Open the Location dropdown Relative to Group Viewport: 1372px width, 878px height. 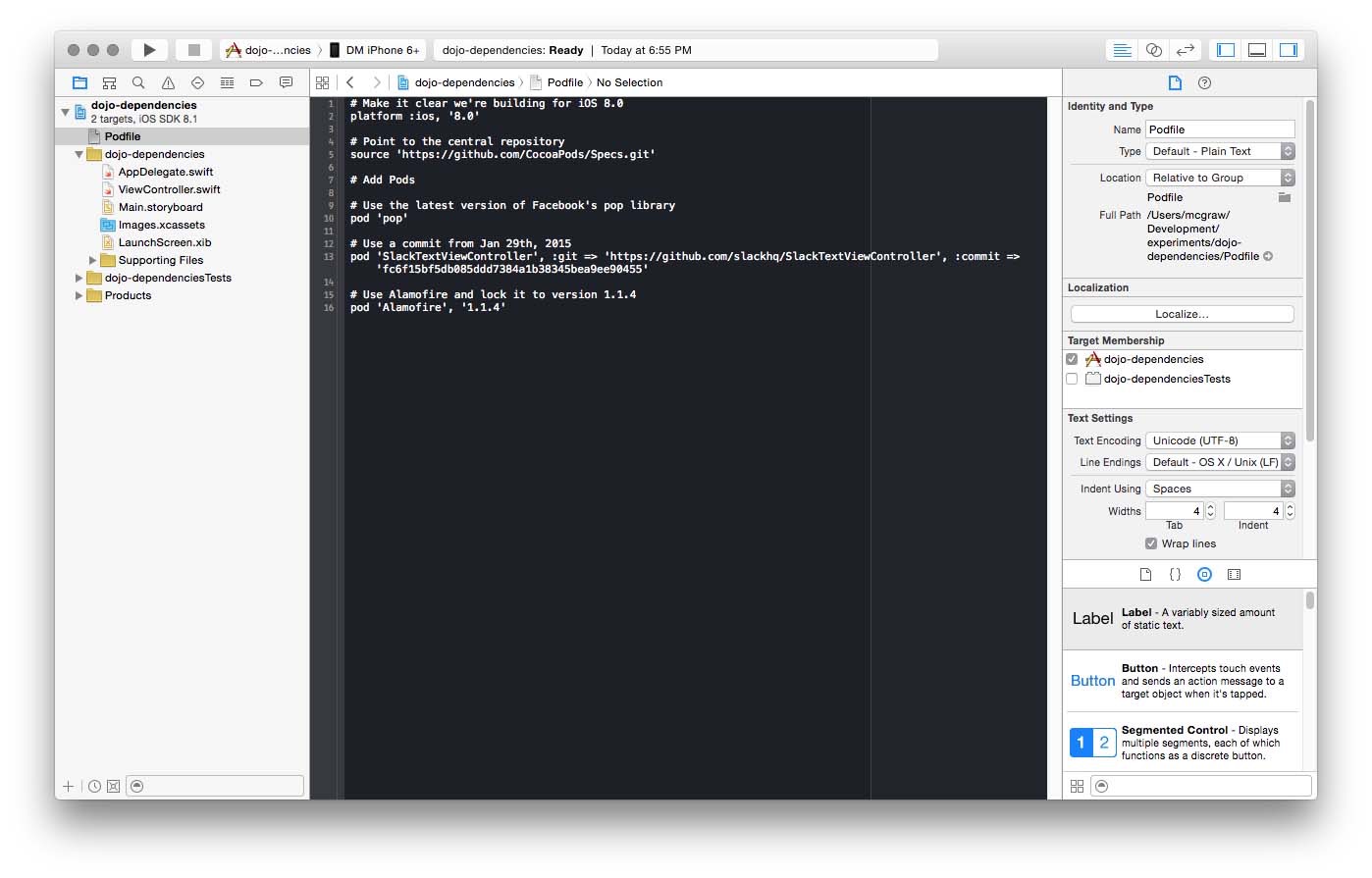[1221, 178]
